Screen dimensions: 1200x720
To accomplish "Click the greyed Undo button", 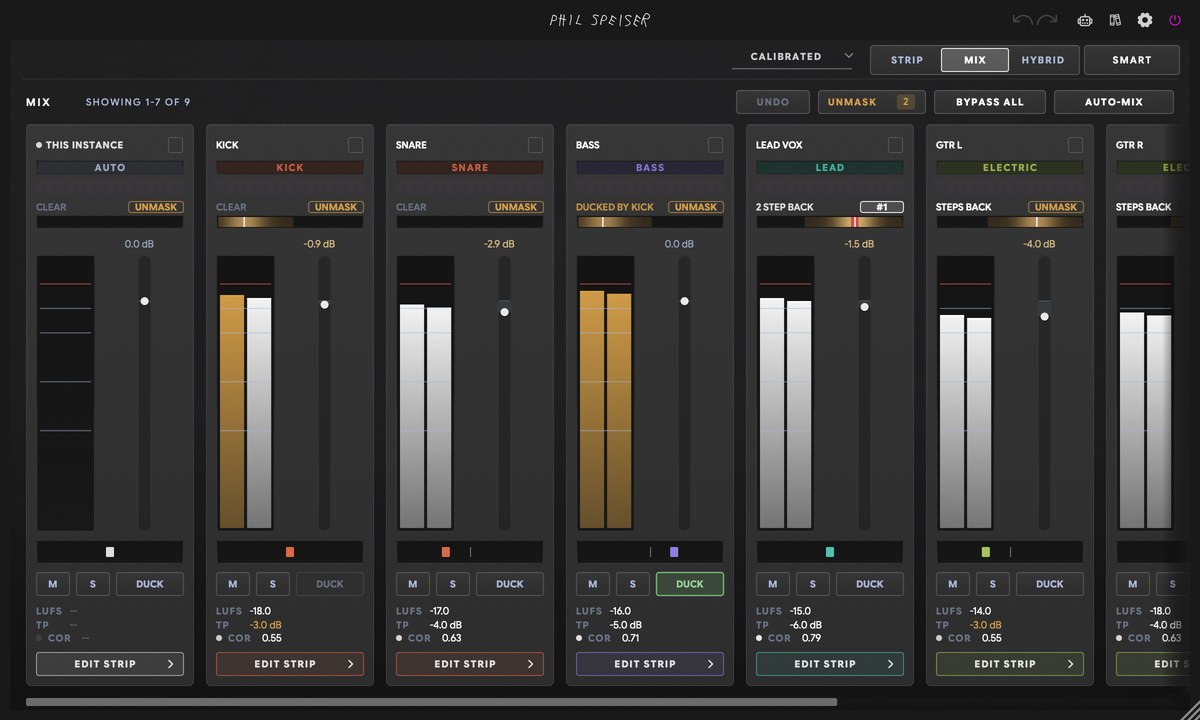I will 773,102.
